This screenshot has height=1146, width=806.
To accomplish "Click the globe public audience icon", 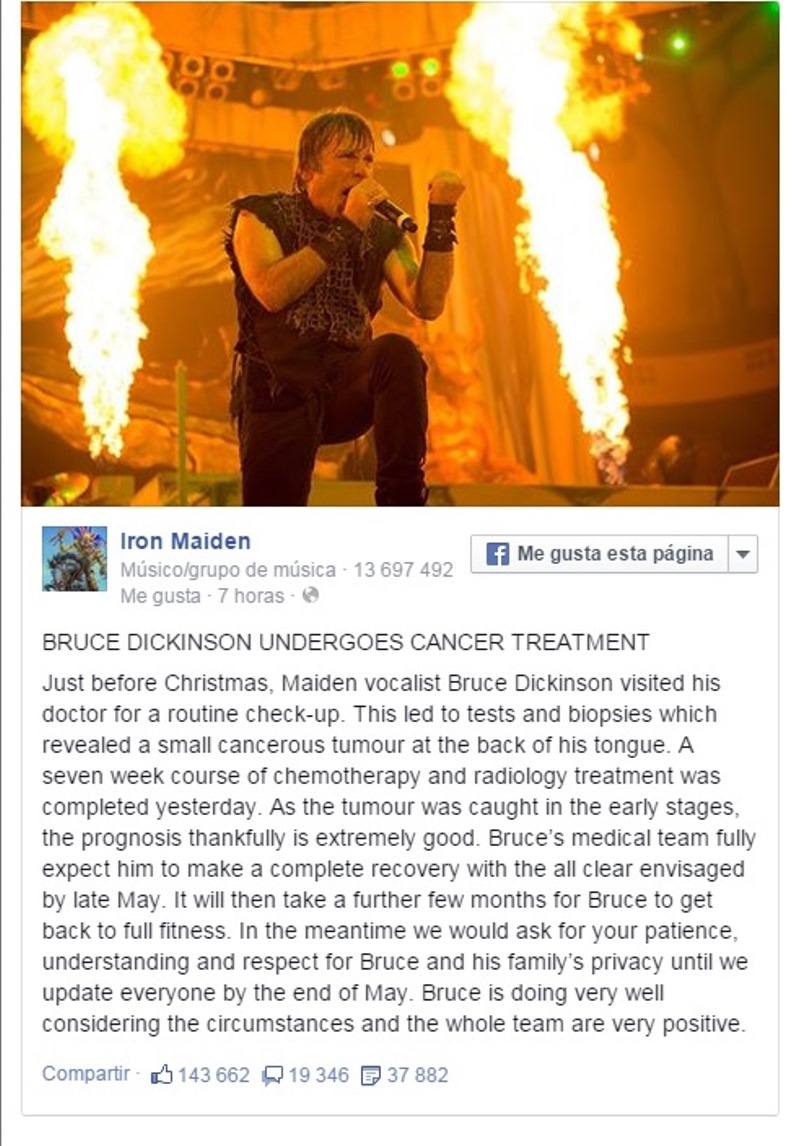I will click(311, 595).
